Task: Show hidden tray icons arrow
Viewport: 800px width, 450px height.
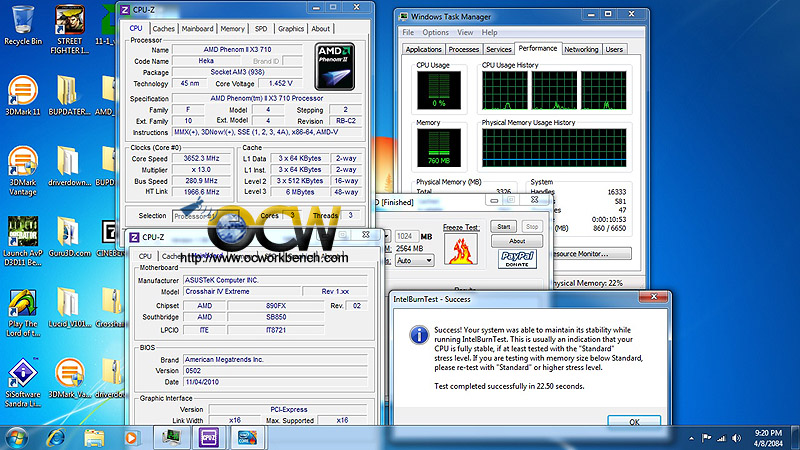Action: click(691, 438)
